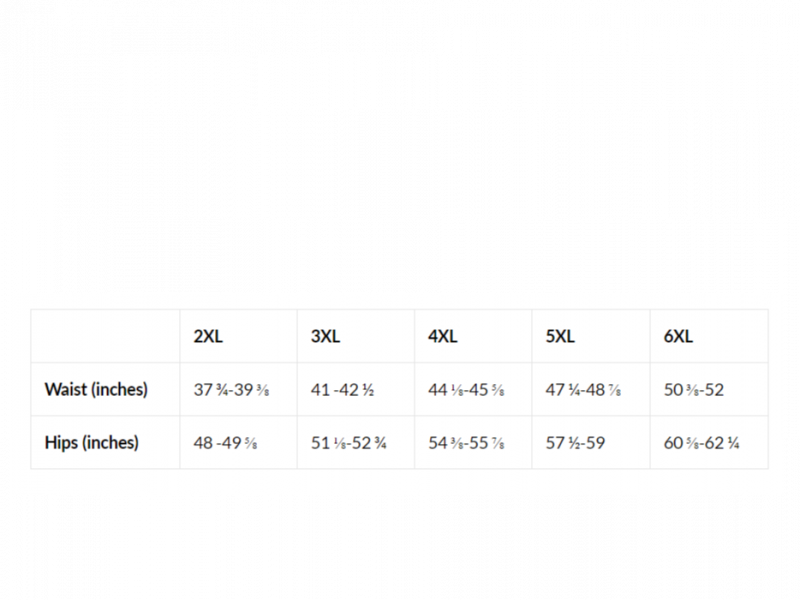Image resolution: width=800 pixels, height=600 pixels.
Task: Click the 4XL waist measurement cell
Action: tap(465, 390)
